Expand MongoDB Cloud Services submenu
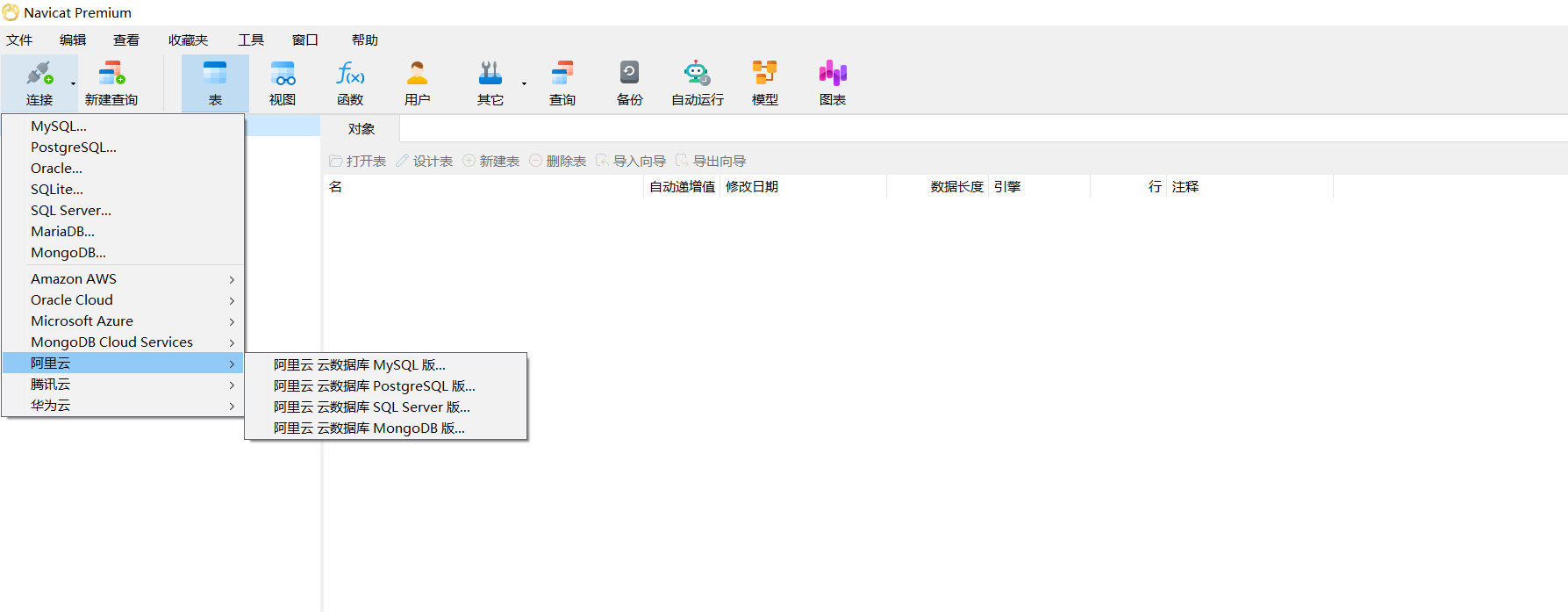Screen dimensions: 1568x612 point(124,342)
